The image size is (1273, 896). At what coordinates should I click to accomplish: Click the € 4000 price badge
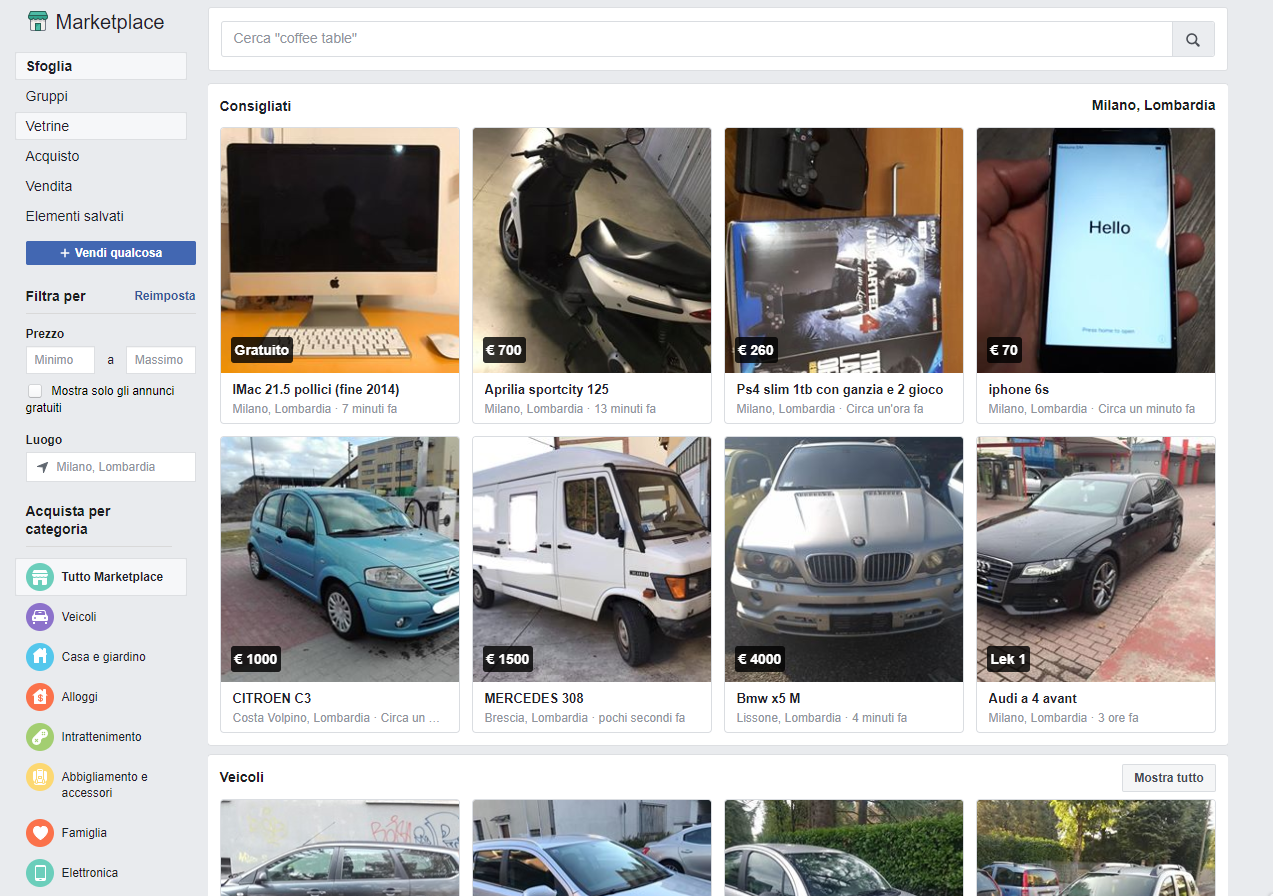[x=760, y=659]
